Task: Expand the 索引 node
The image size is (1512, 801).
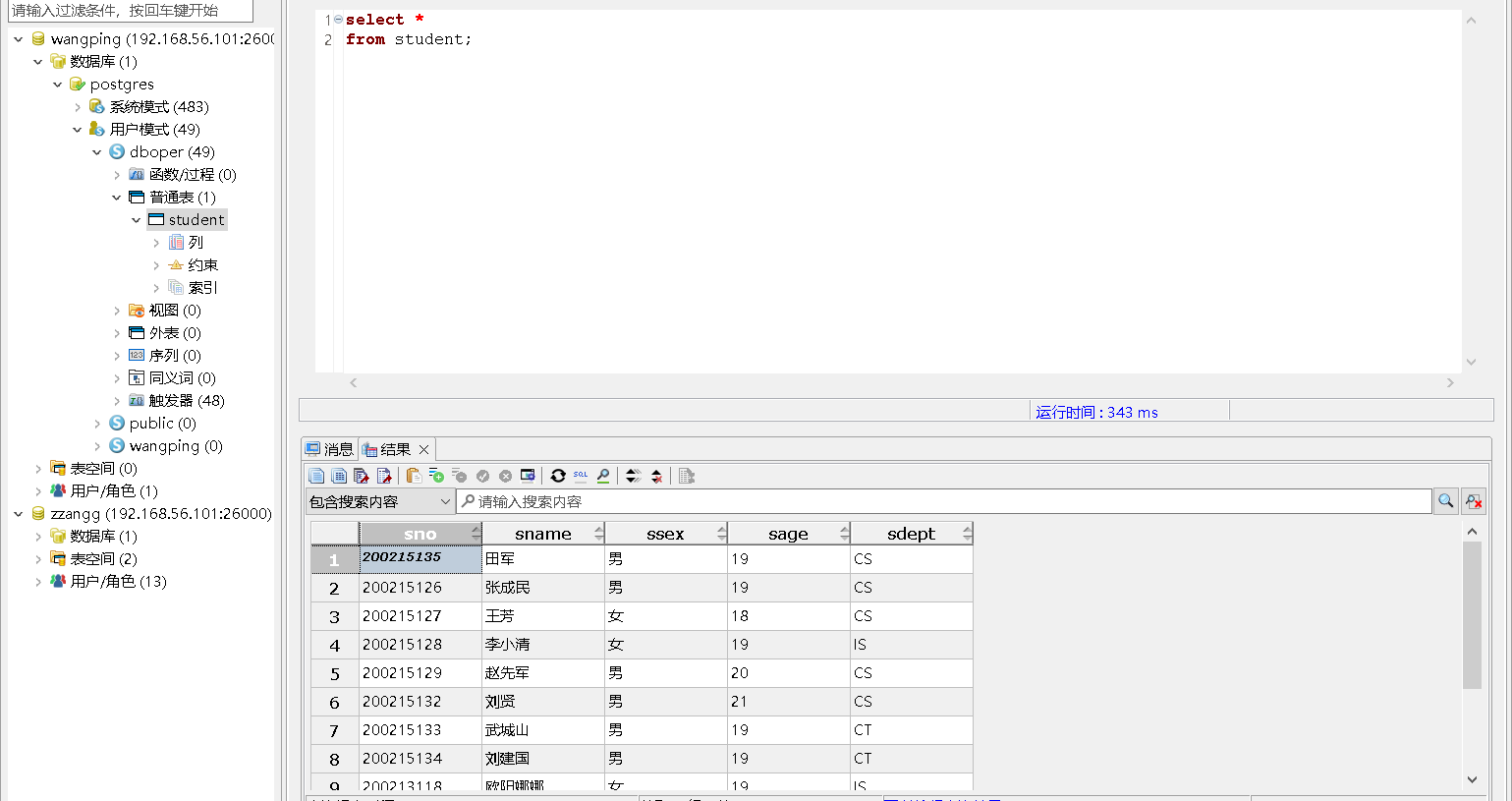Action: (155, 288)
